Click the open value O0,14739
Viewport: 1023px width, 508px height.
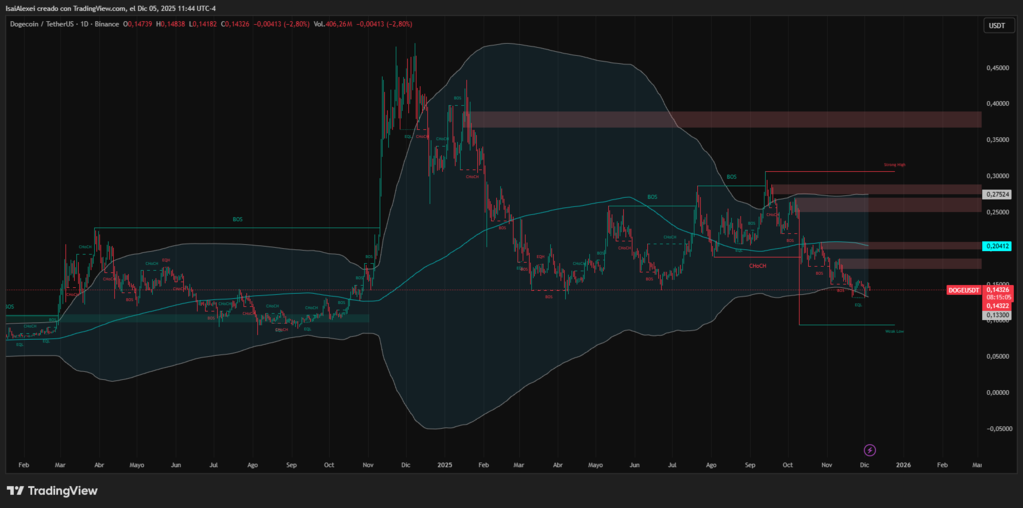[x=137, y=24]
